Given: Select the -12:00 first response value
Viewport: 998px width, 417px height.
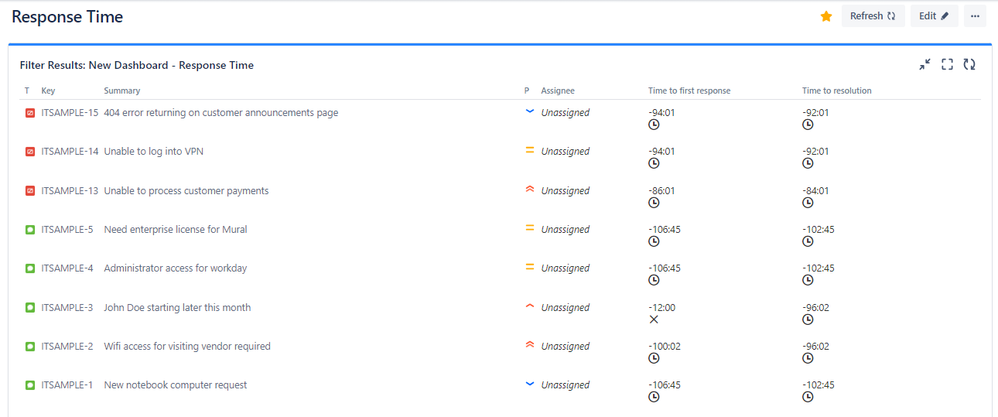Looking at the screenshot, I should click(x=662, y=307).
